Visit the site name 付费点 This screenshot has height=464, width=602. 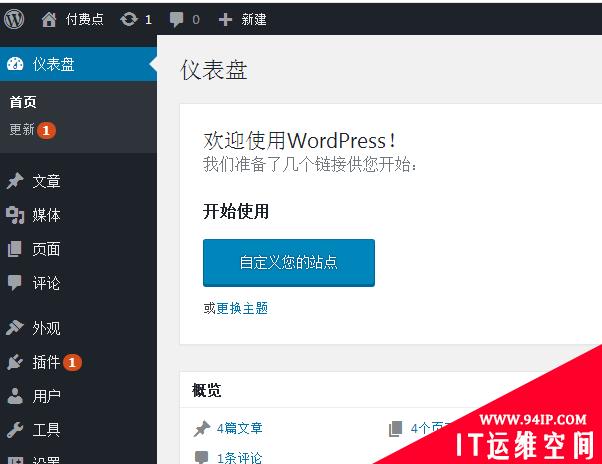84,19
